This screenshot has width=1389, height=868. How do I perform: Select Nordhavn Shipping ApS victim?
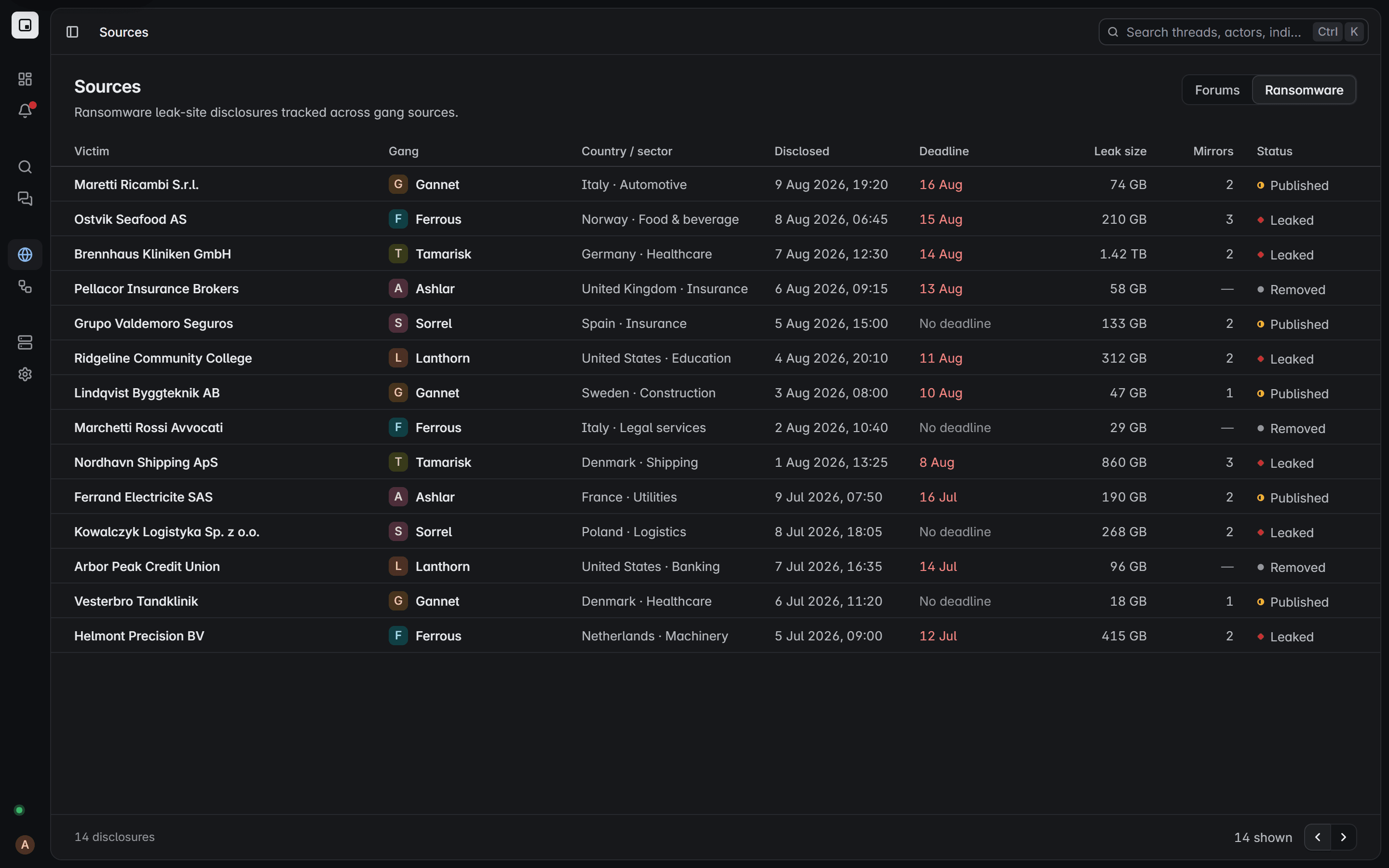tap(146, 462)
